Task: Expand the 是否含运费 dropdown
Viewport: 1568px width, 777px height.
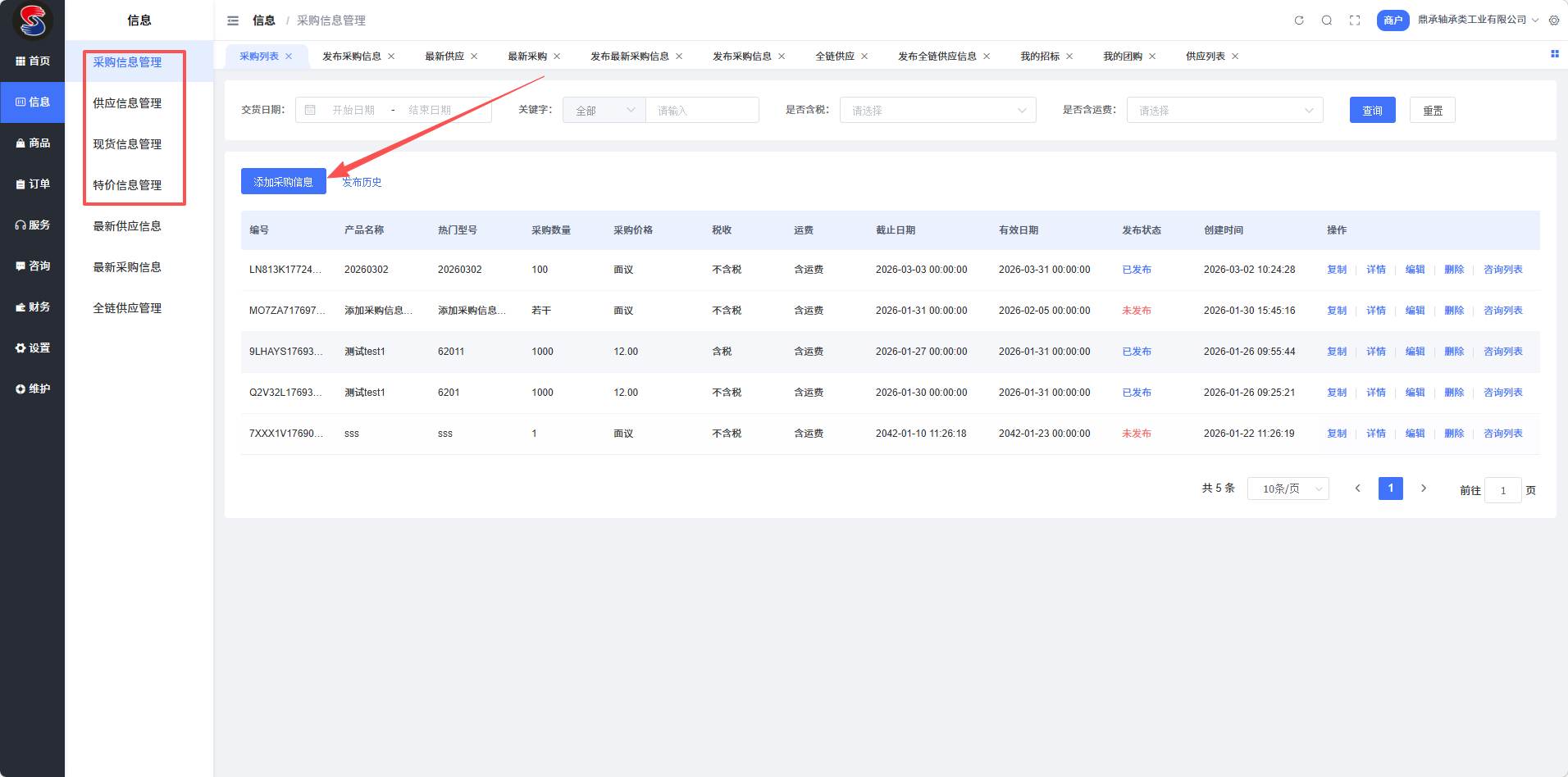Action: [1224, 111]
